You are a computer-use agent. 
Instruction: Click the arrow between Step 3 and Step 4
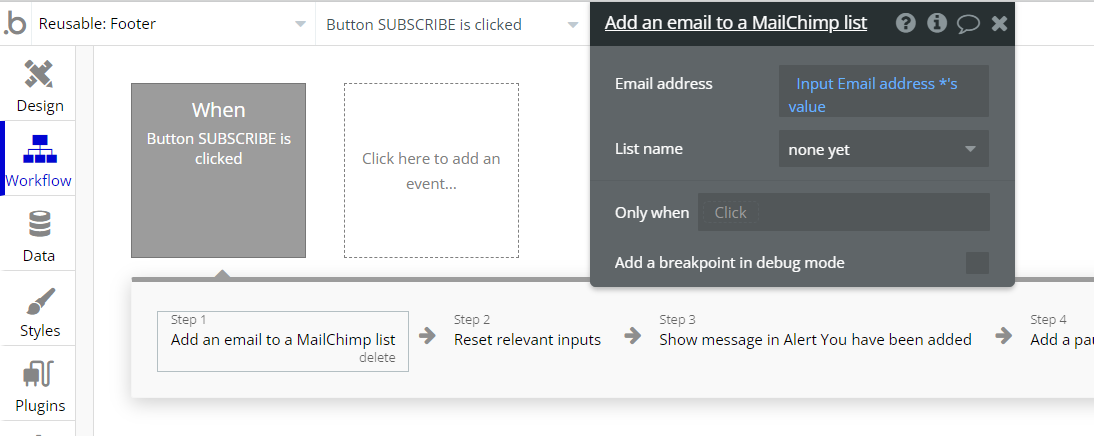(x=1003, y=336)
